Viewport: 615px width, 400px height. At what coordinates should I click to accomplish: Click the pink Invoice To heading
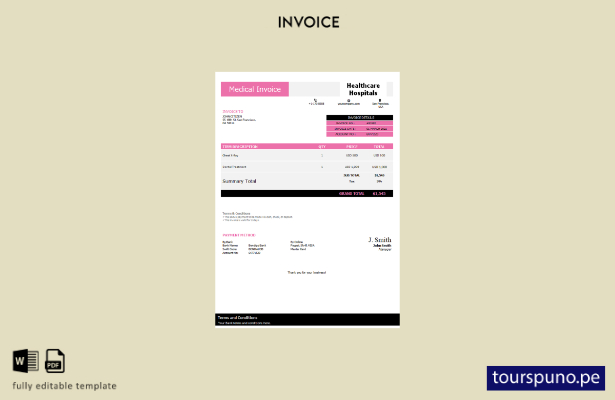pos(233,111)
